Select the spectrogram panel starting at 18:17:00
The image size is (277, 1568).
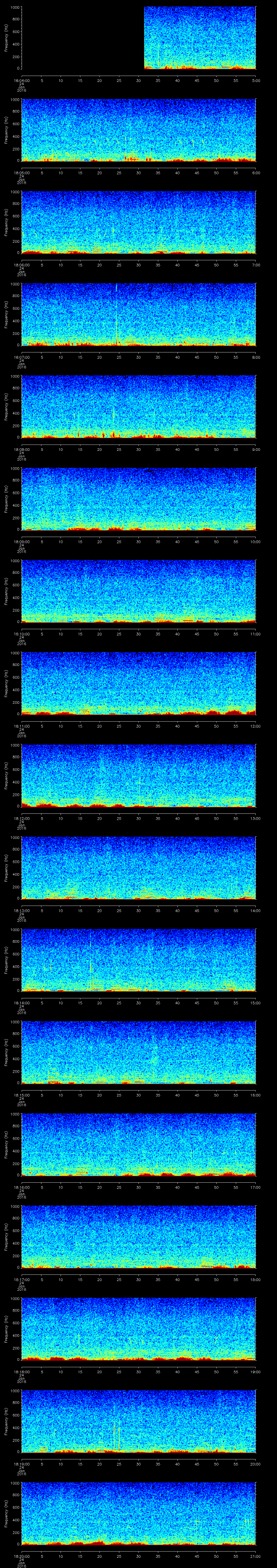139,1237
